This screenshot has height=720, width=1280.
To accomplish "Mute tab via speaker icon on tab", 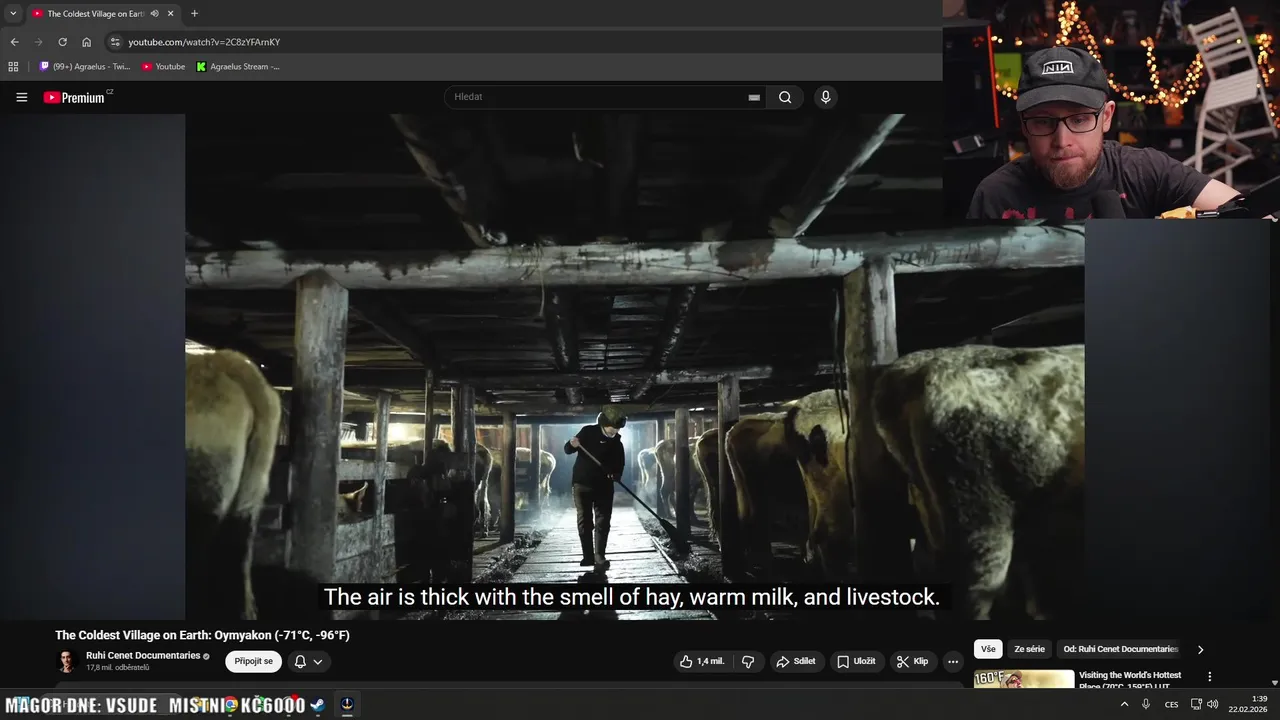I will (154, 13).
